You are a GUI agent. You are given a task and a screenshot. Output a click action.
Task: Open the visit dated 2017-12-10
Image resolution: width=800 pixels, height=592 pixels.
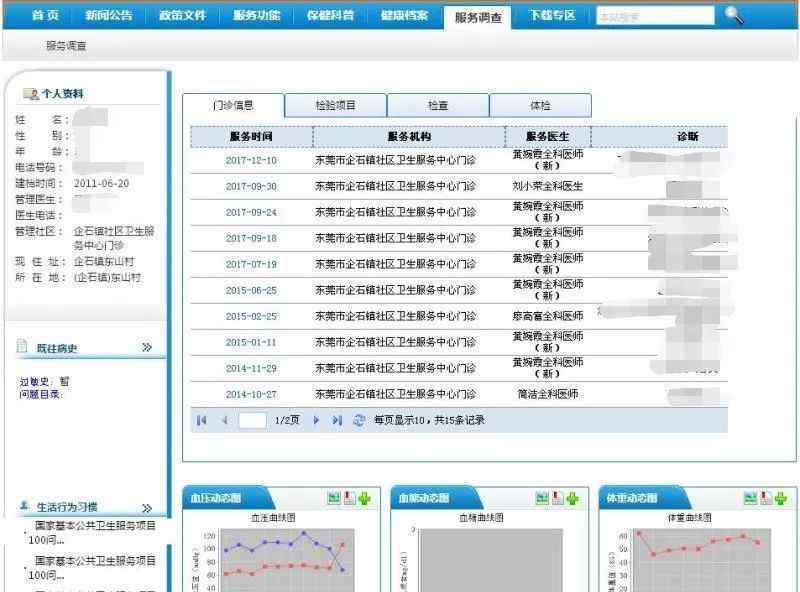(x=251, y=160)
